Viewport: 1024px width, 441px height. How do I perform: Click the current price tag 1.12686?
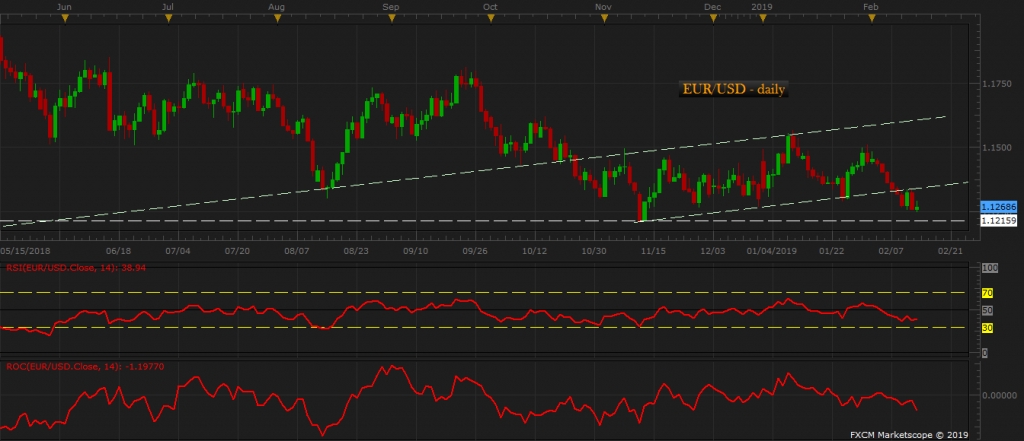tap(998, 206)
